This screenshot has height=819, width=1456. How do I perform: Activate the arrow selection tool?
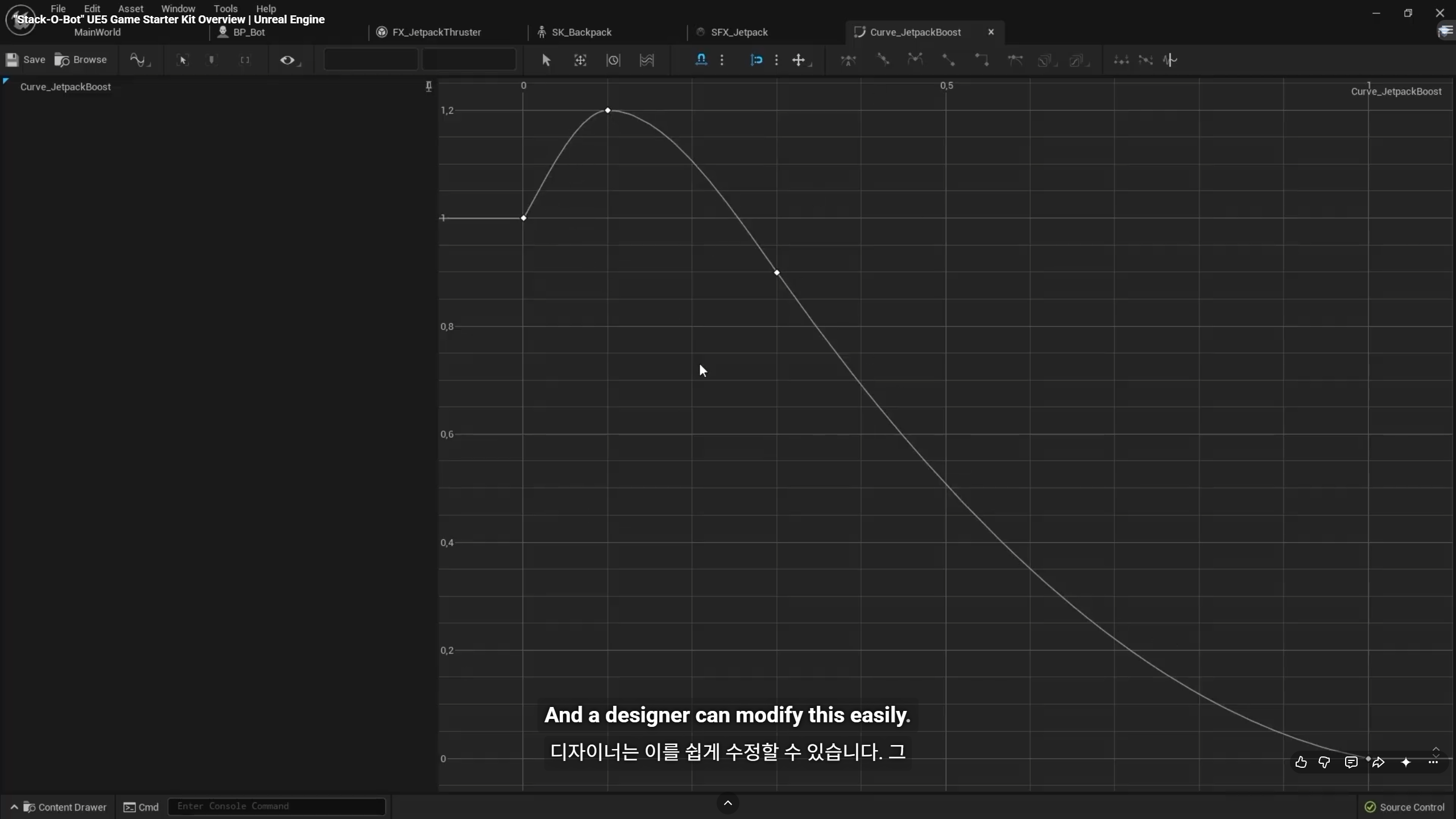(x=546, y=60)
